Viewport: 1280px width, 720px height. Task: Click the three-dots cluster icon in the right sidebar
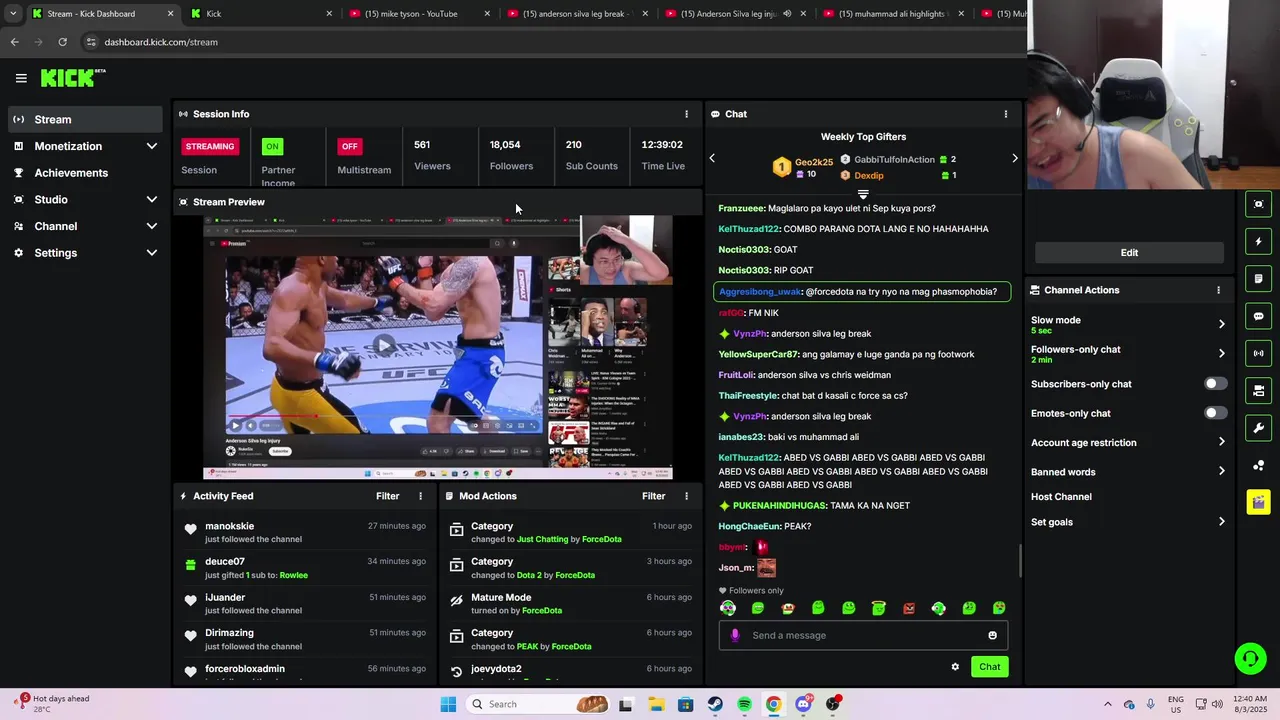(1259, 465)
